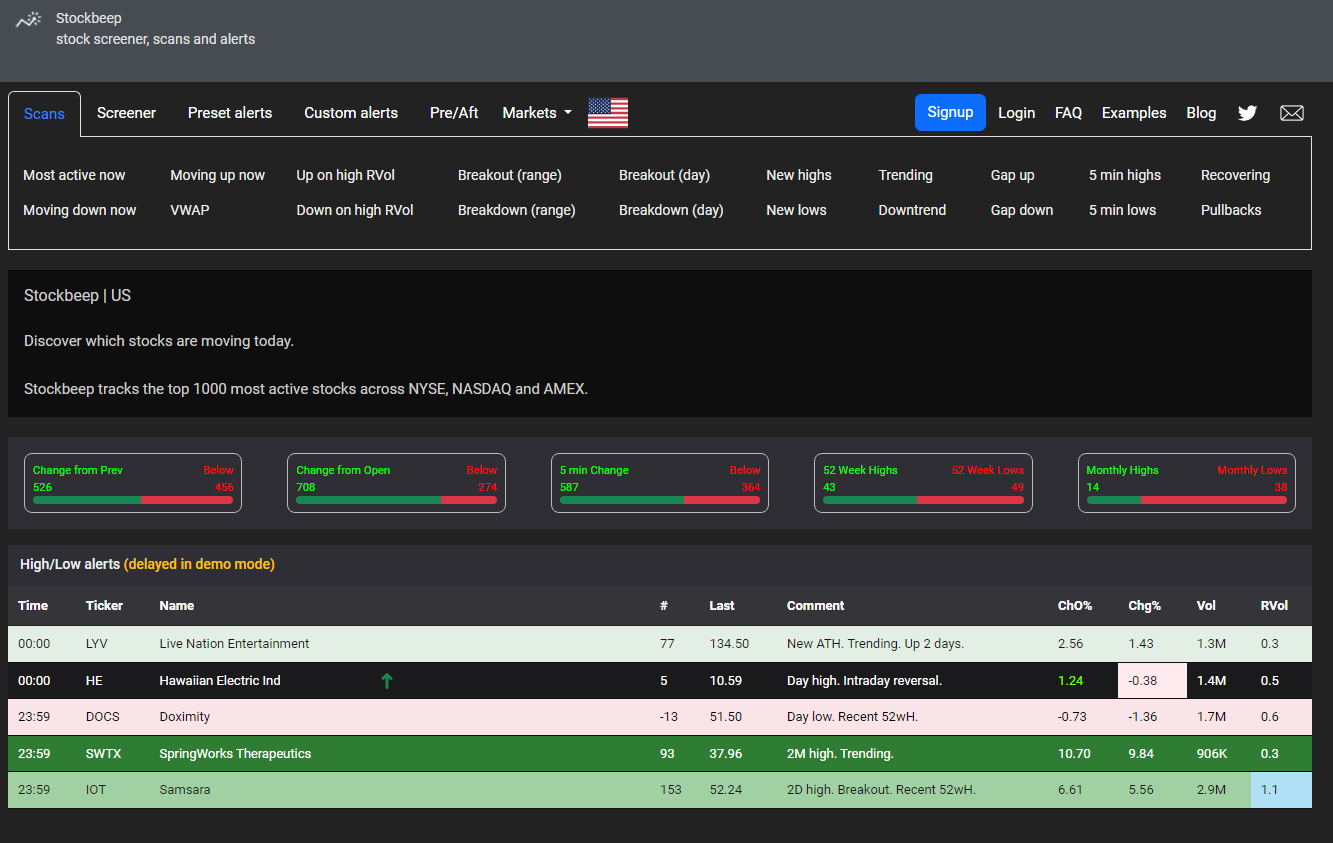Choose Down on high RVol scan
1333x843 pixels.
pos(355,210)
